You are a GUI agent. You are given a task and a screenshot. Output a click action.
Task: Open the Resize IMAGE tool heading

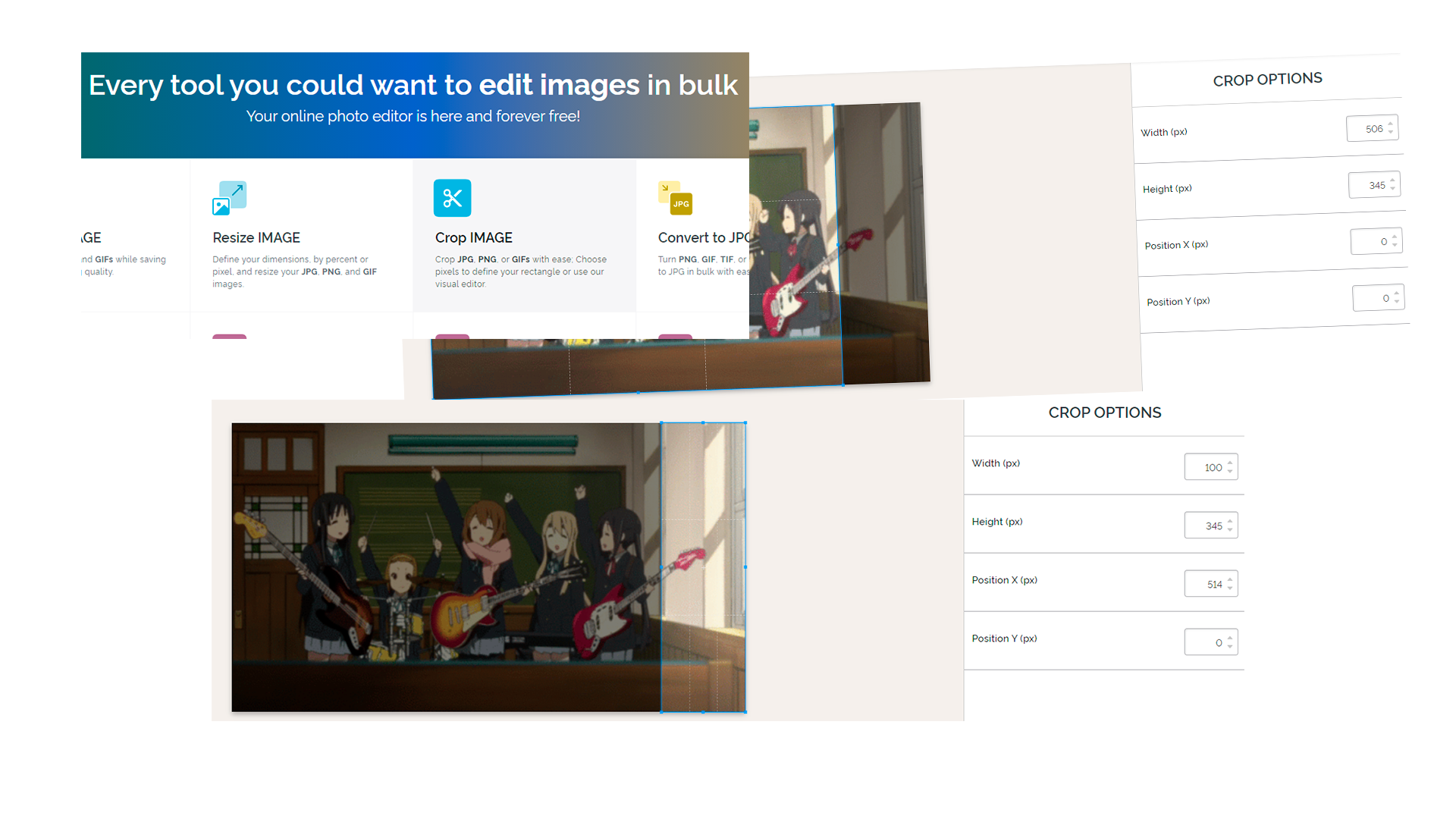coord(256,237)
